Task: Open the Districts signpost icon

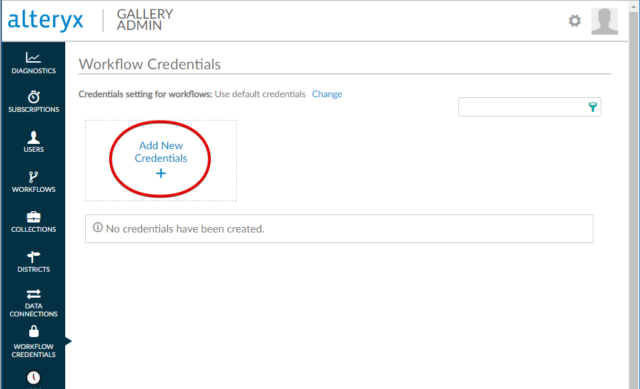Action: (x=33, y=257)
